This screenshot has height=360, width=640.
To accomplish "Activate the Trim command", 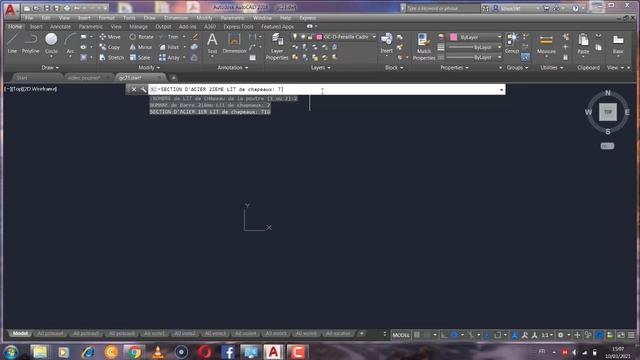I will (169, 37).
